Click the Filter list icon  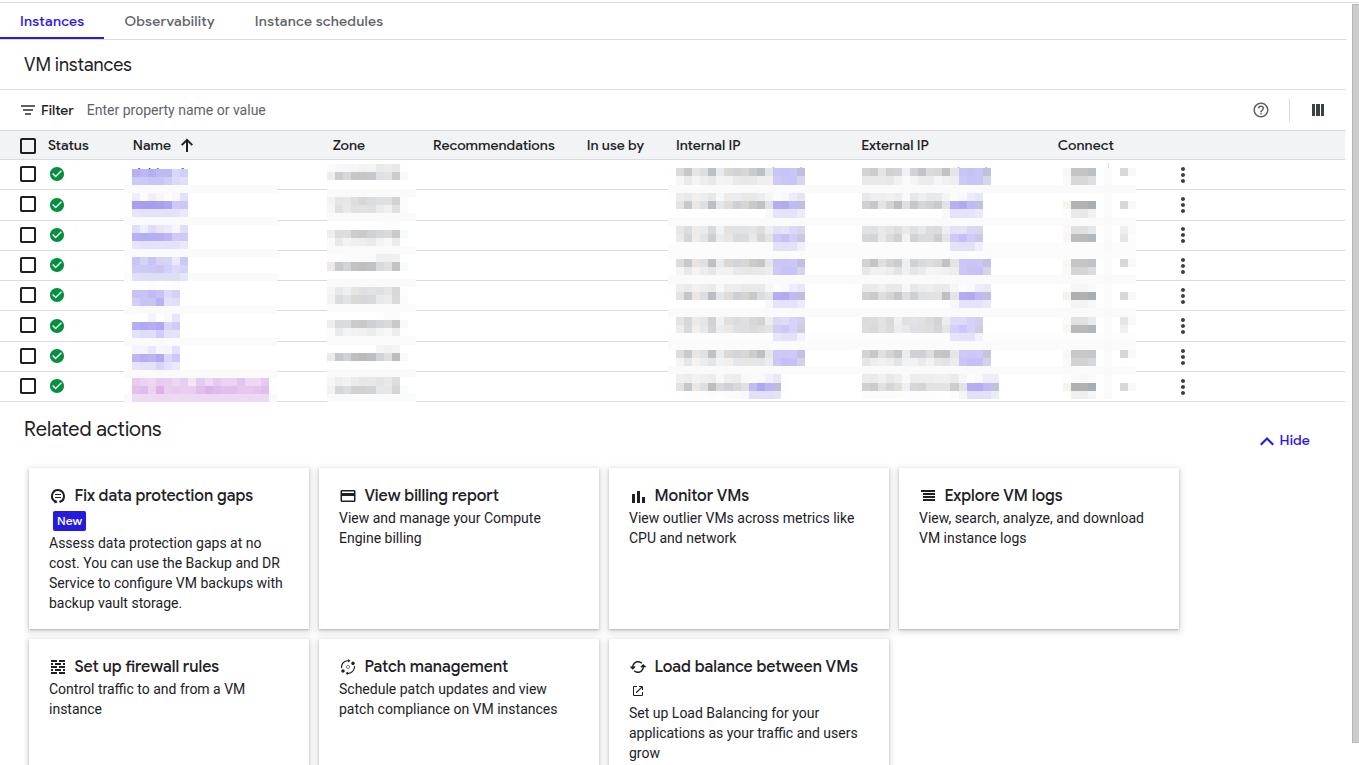[x=28, y=110]
